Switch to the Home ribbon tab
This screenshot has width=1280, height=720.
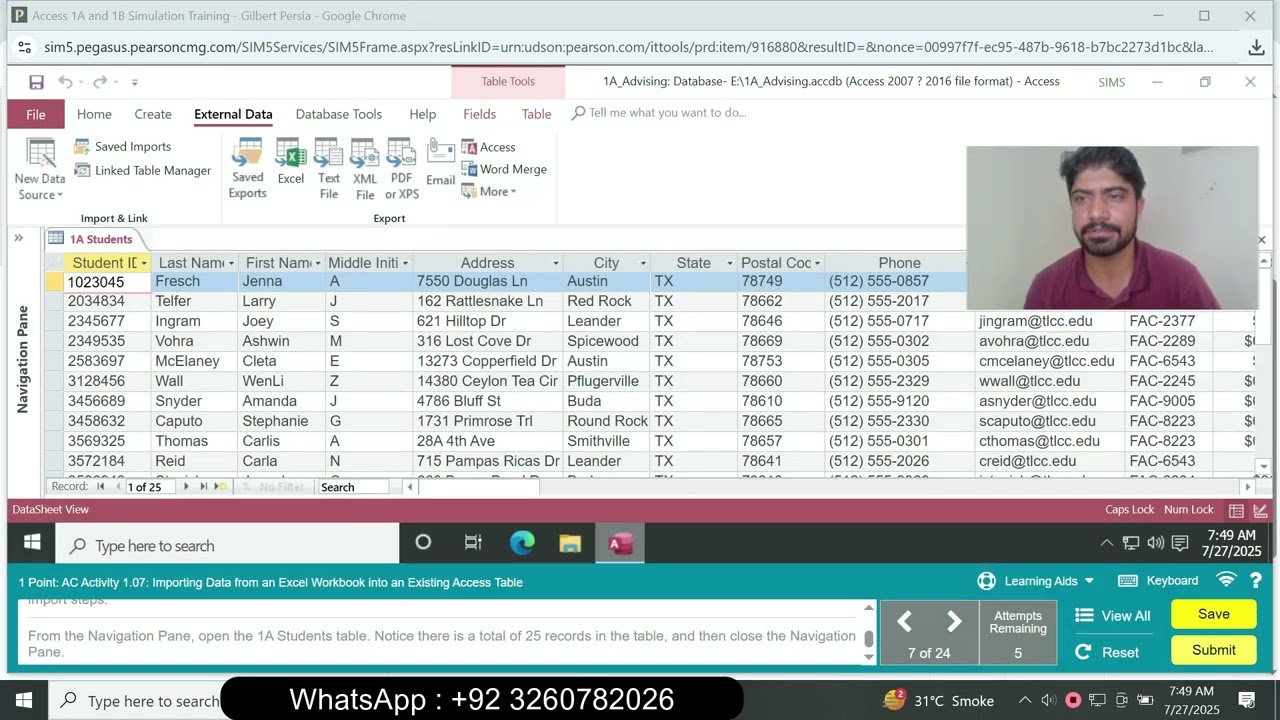94,114
